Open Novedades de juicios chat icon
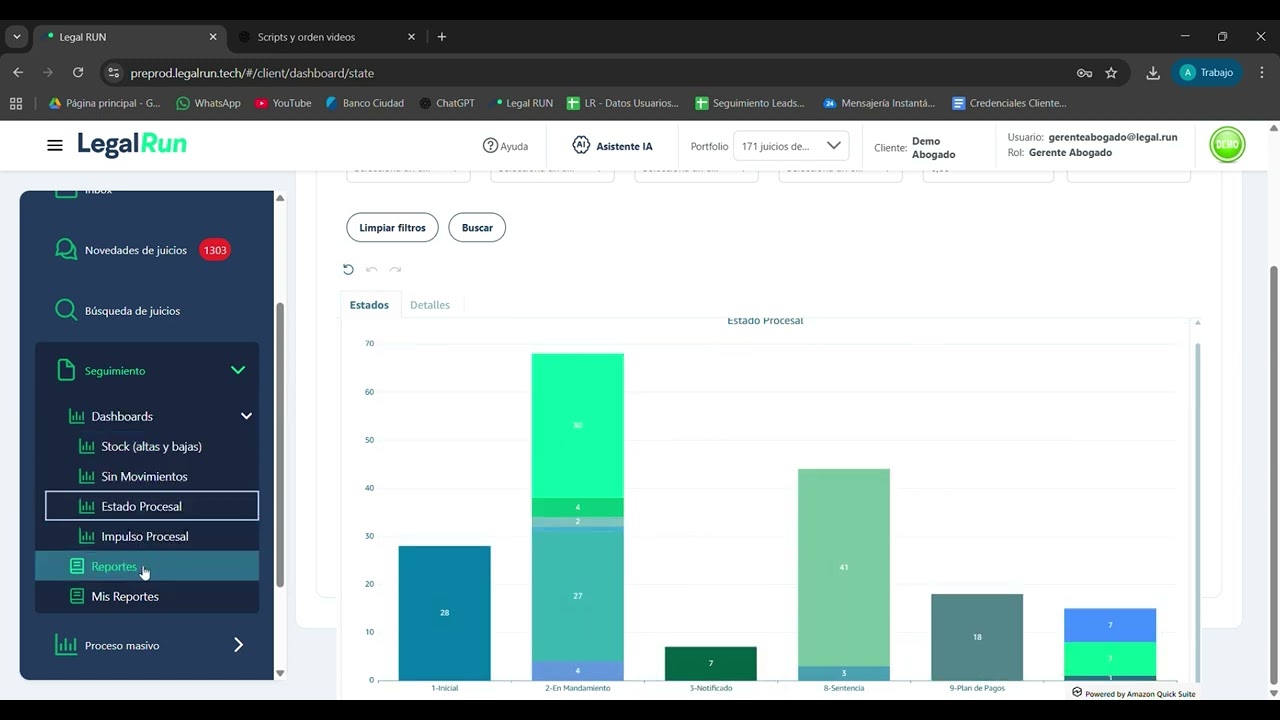Screen dimensions: 1280x720 point(66,250)
